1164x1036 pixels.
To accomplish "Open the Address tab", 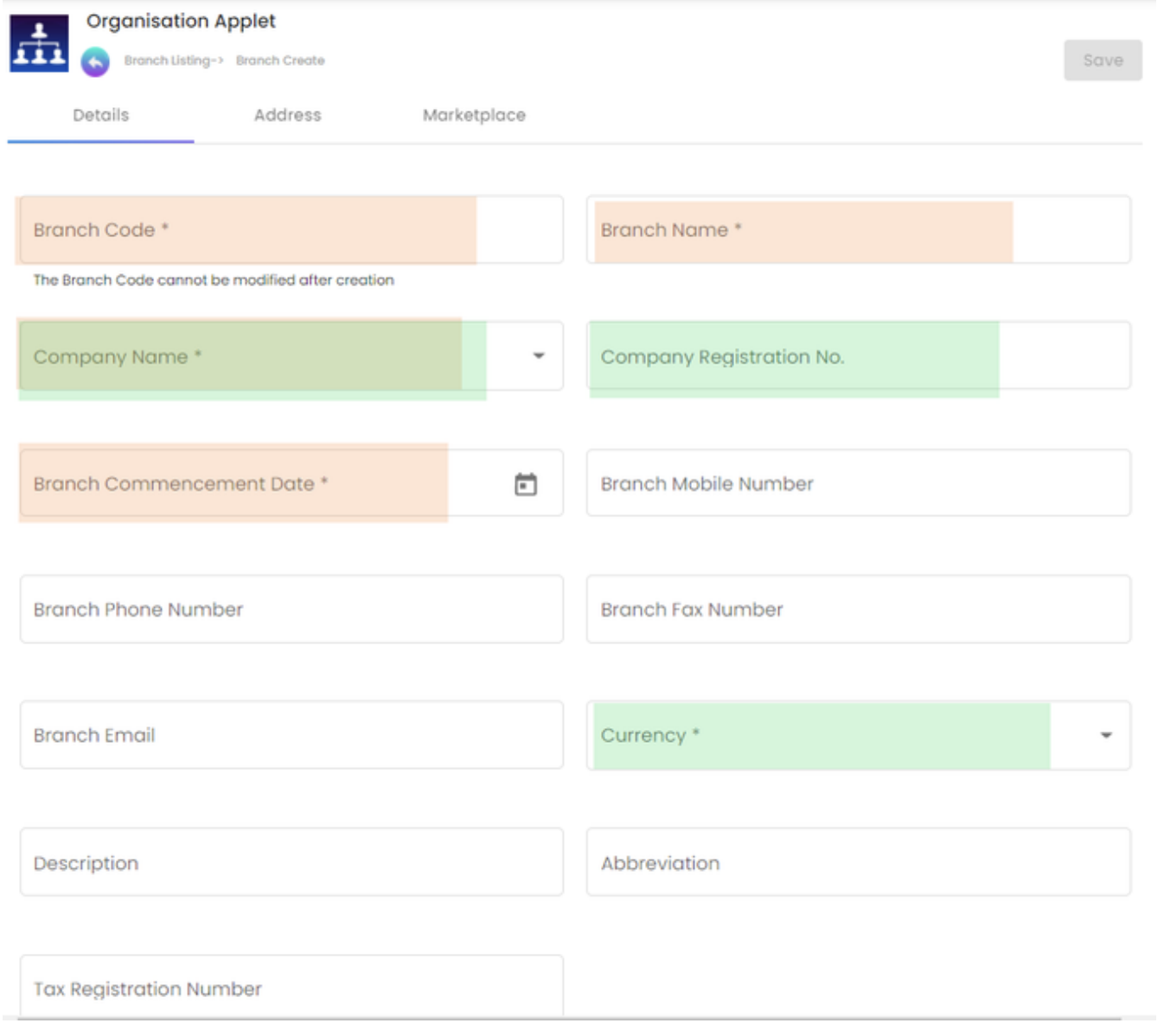I will pos(287,115).
